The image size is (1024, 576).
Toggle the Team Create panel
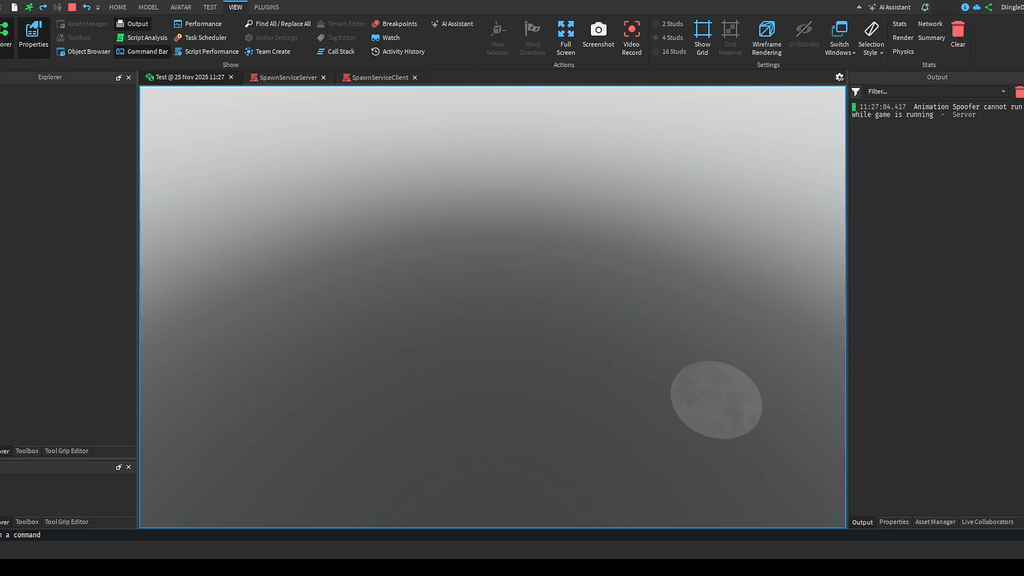(x=269, y=51)
